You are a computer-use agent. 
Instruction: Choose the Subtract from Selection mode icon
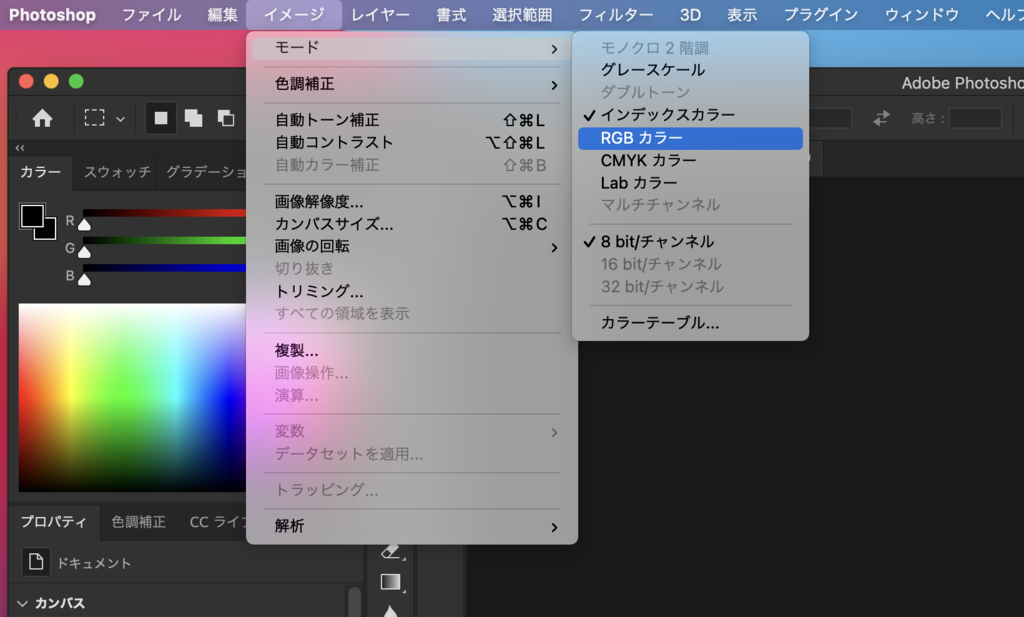click(x=226, y=118)
